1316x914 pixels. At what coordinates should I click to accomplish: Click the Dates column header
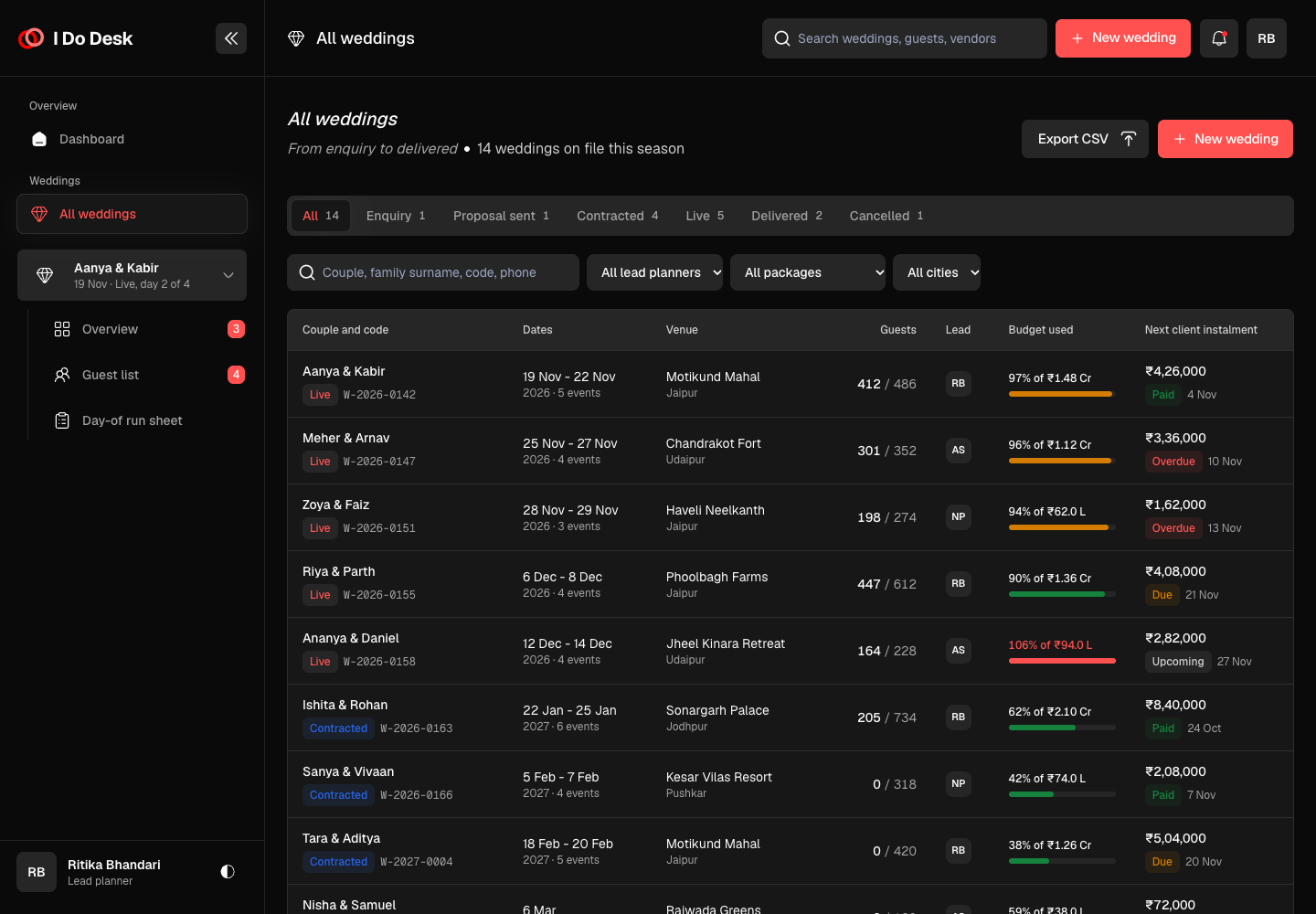[x=537, y=330]
